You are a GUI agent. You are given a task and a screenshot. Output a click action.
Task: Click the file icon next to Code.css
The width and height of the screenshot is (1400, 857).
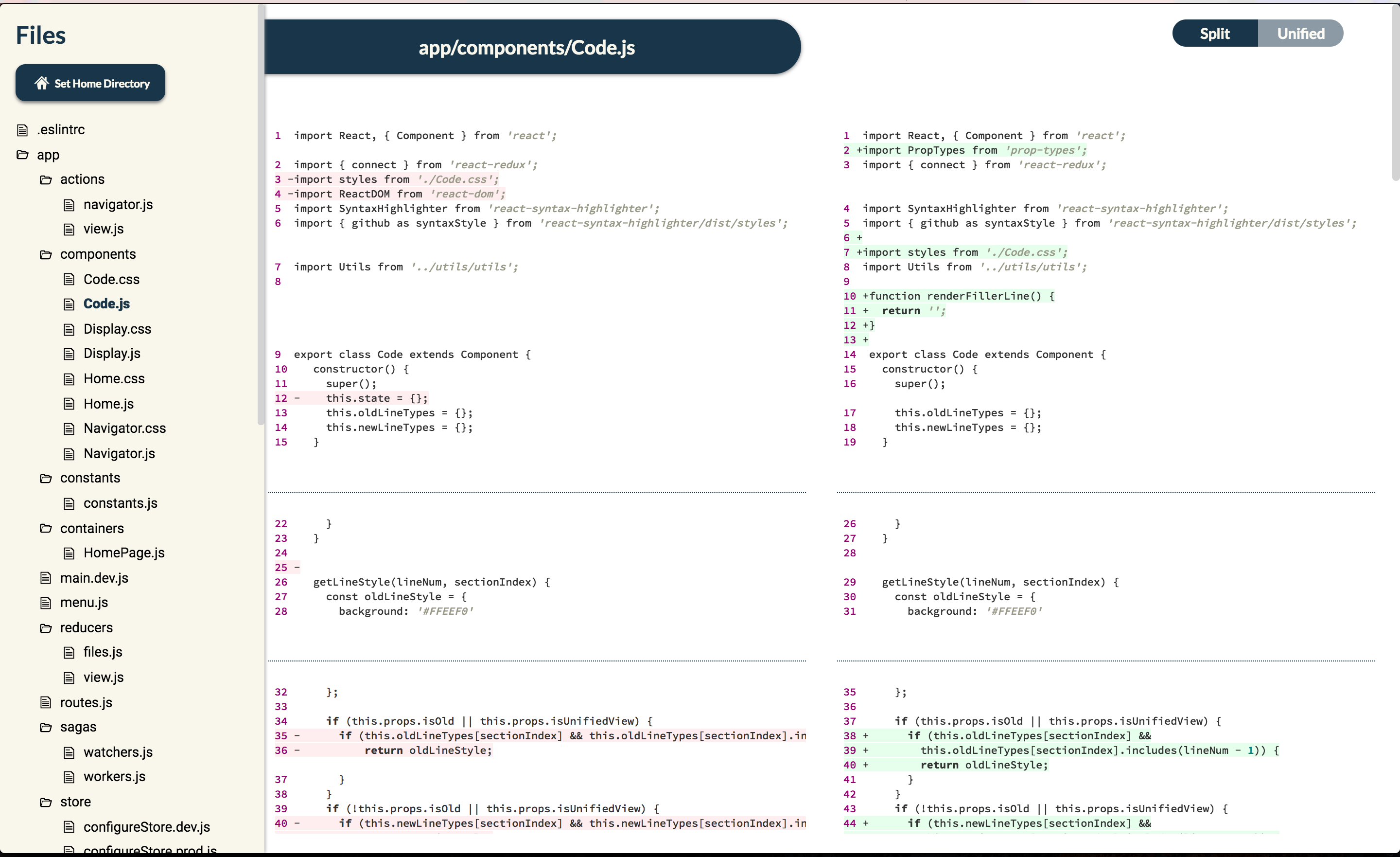[x=69, y=279]
